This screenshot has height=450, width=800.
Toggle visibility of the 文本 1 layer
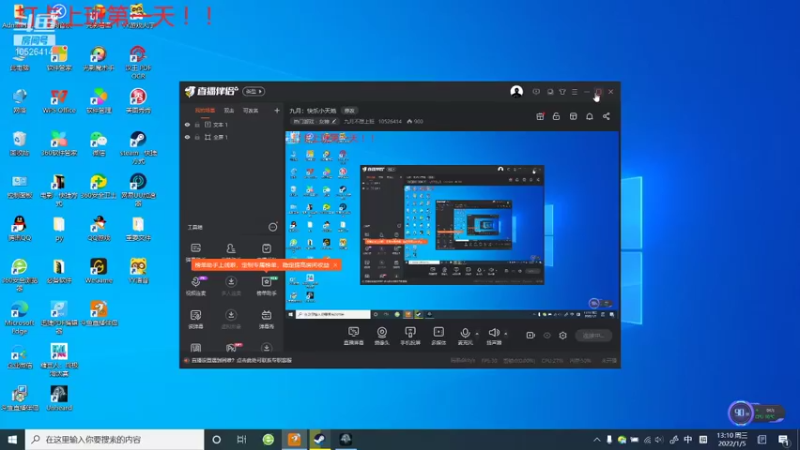tap(187, 124)
